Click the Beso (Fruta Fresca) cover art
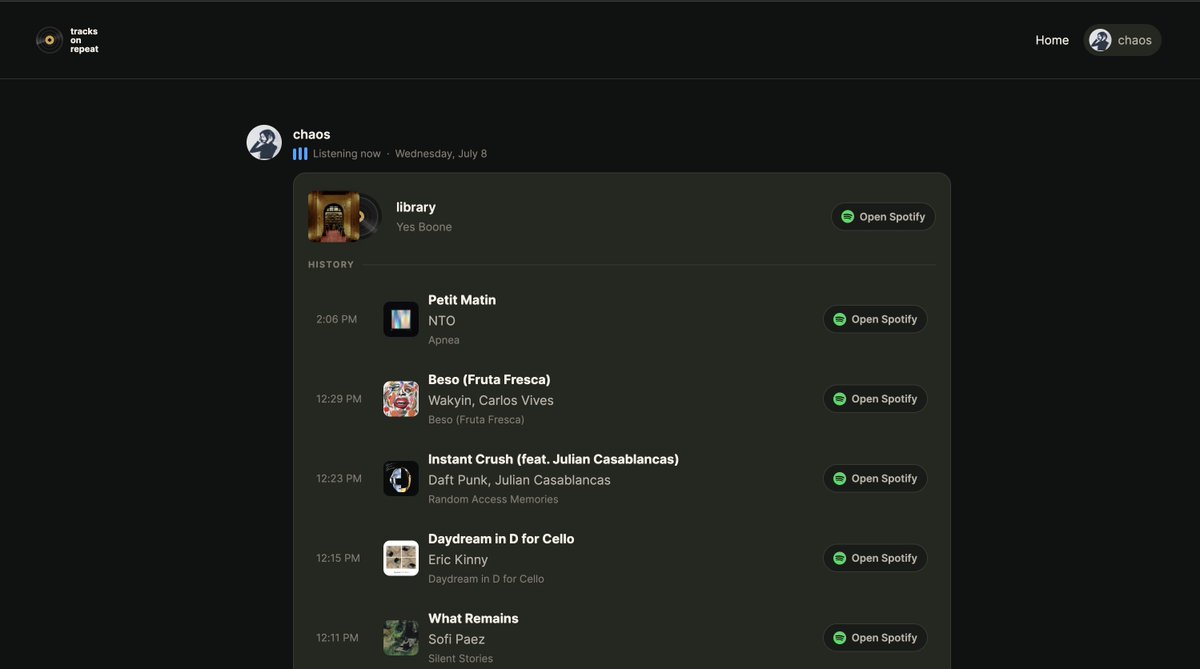 pyautogui.click(x=401, y=399)
